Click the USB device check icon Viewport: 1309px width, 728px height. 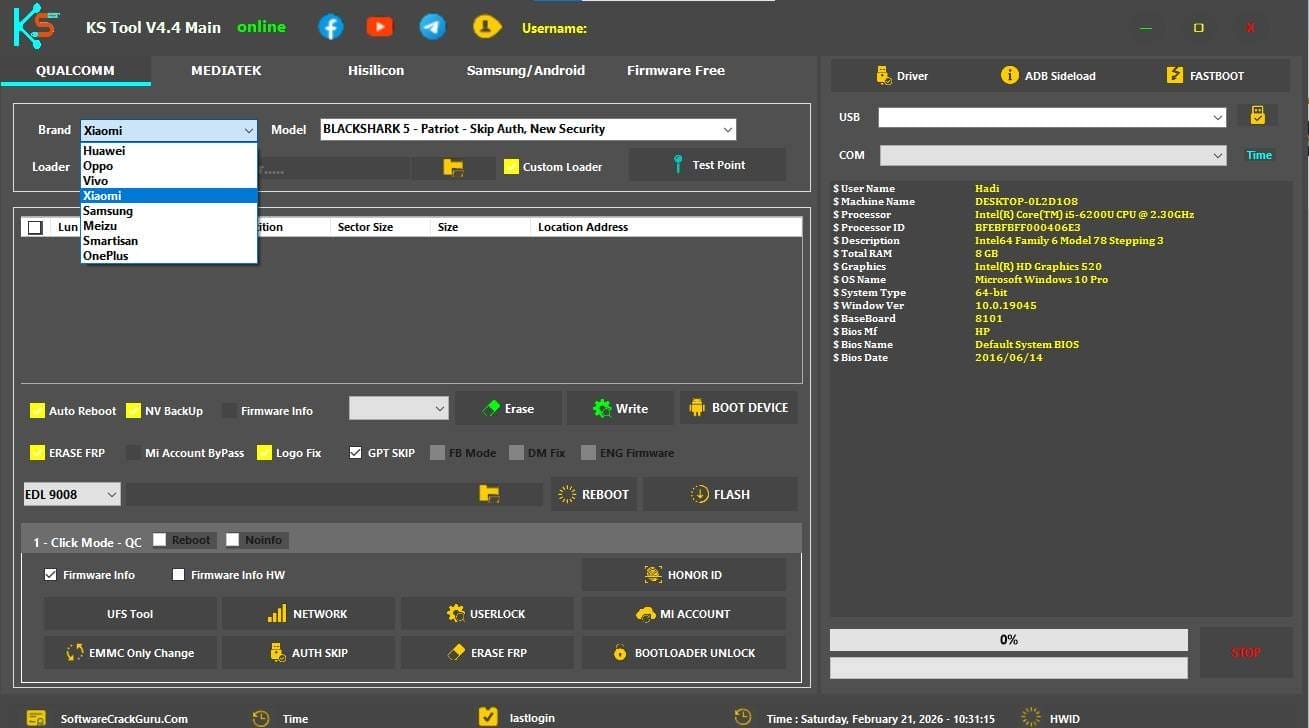pos(1258,114)
